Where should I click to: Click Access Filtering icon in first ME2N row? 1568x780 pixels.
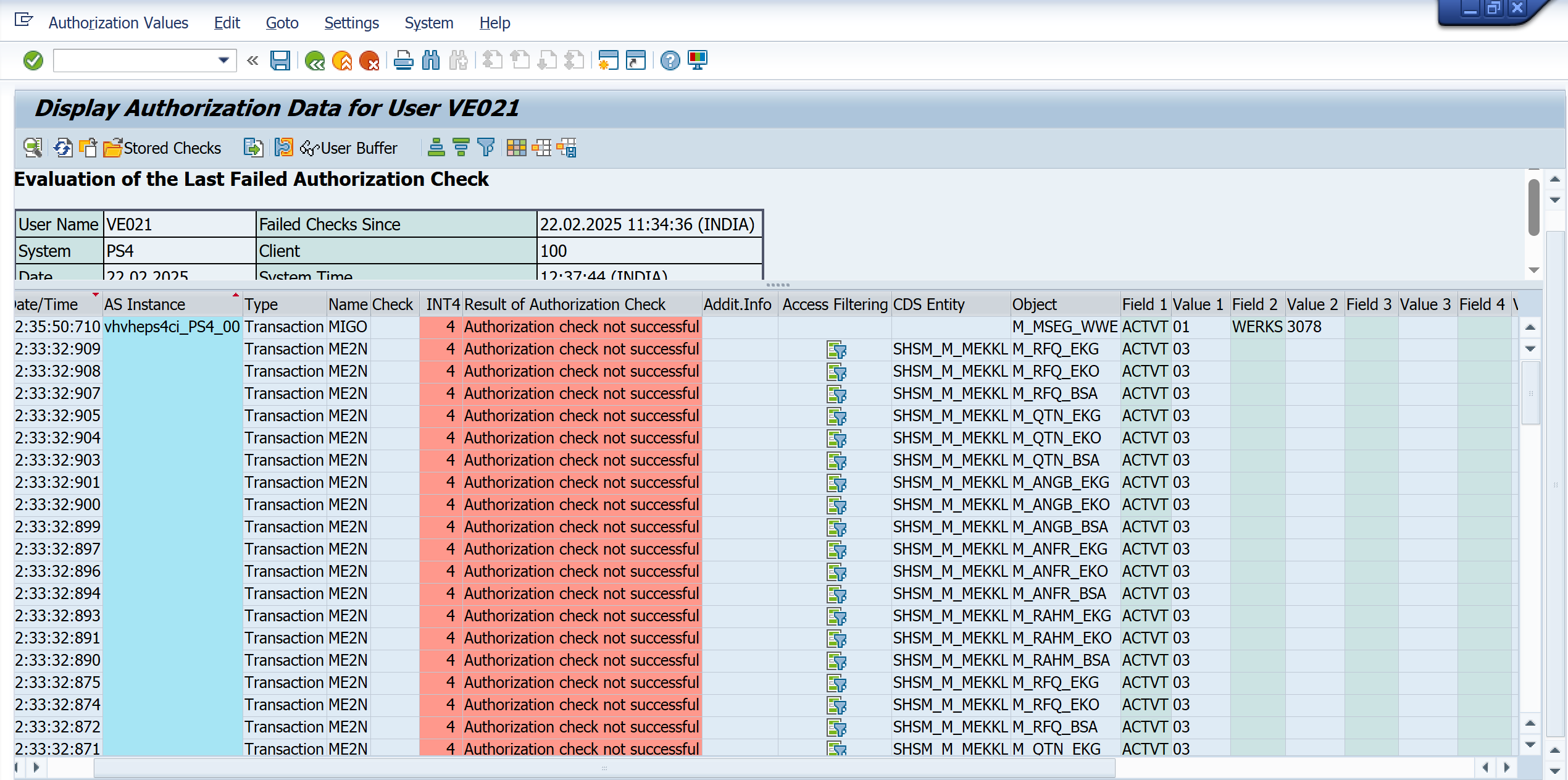pyautogui.click(x=836, y=350)
